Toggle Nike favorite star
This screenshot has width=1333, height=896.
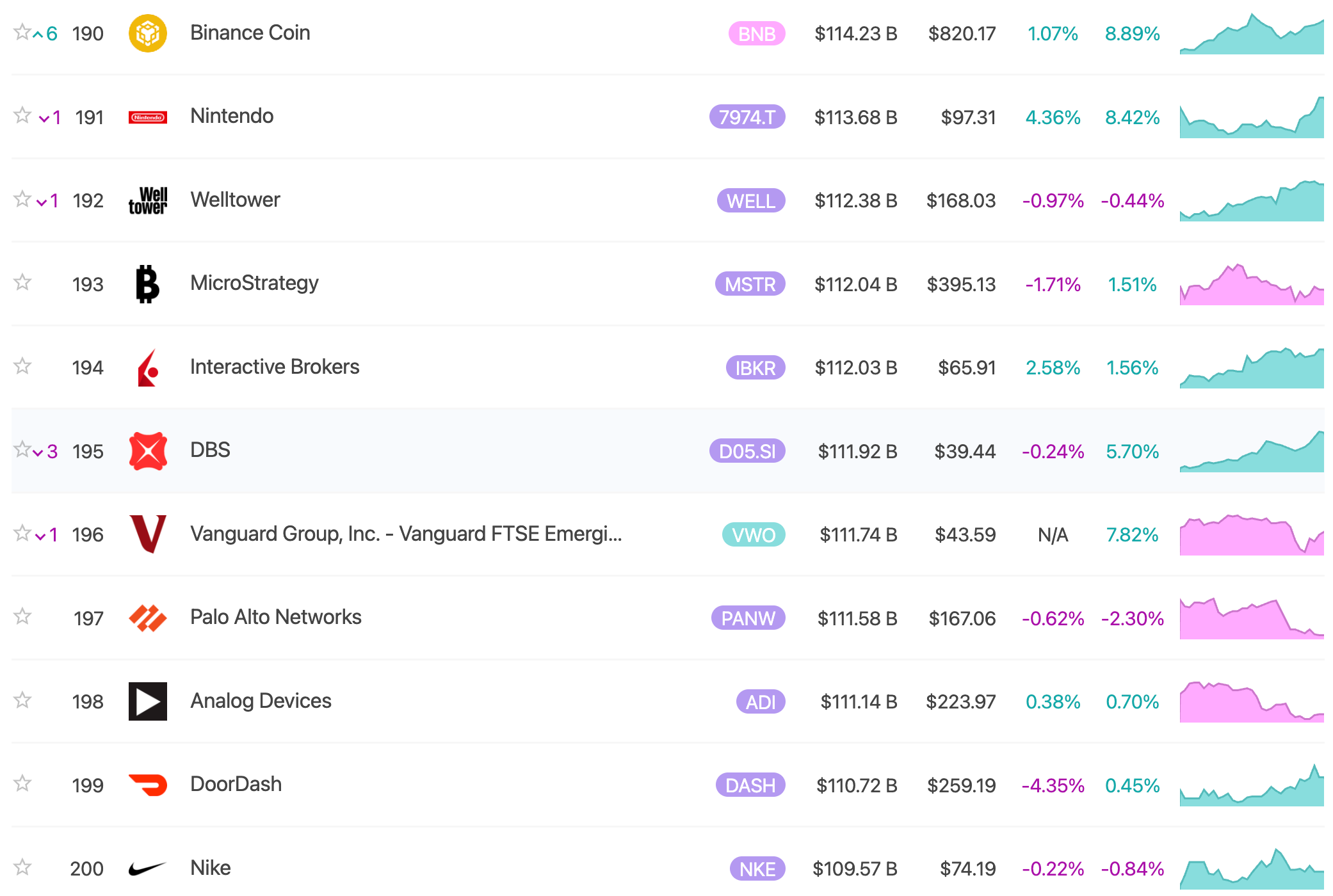22,867
